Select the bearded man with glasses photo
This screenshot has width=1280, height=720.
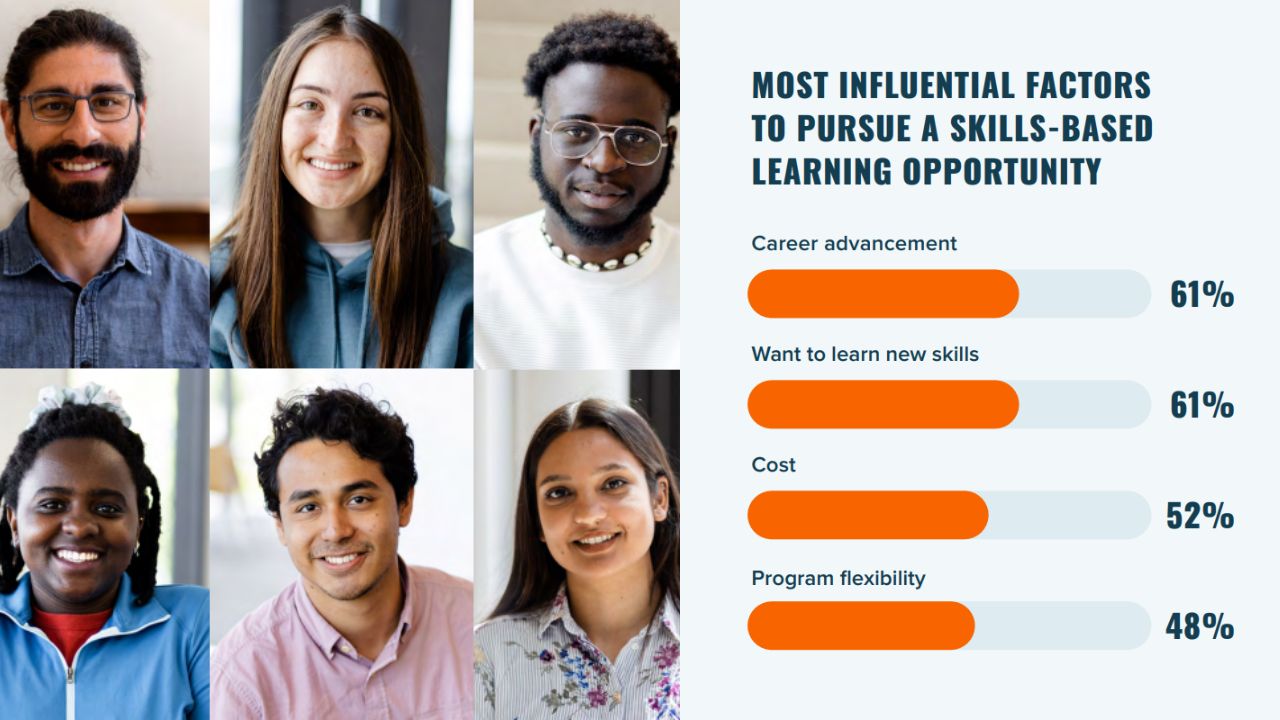pos(104,184)
